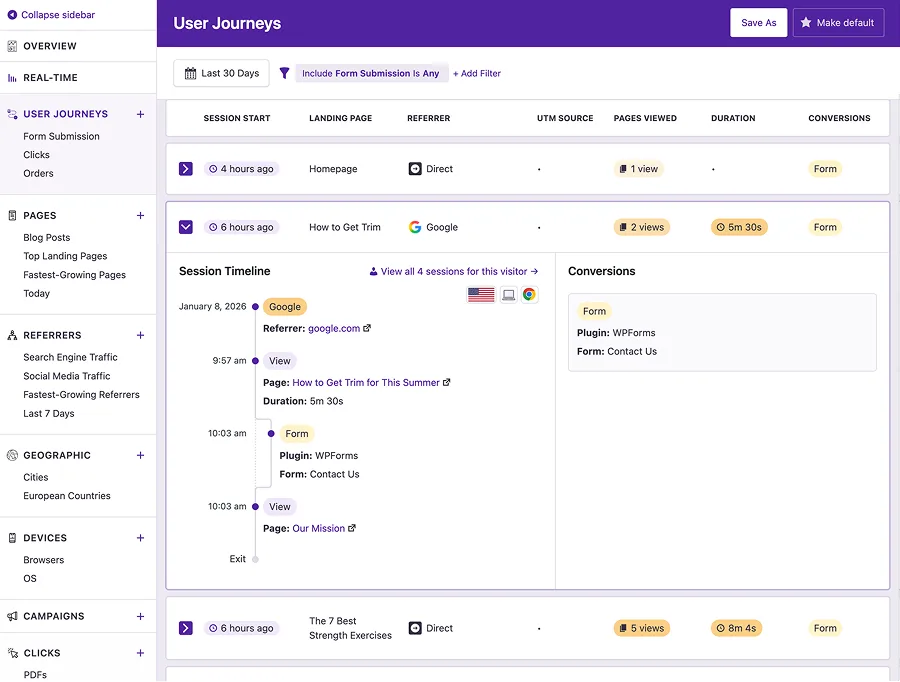Open the Top Landing Pages report
Viewport: 900px width, 682px height.
pos(65,256)
